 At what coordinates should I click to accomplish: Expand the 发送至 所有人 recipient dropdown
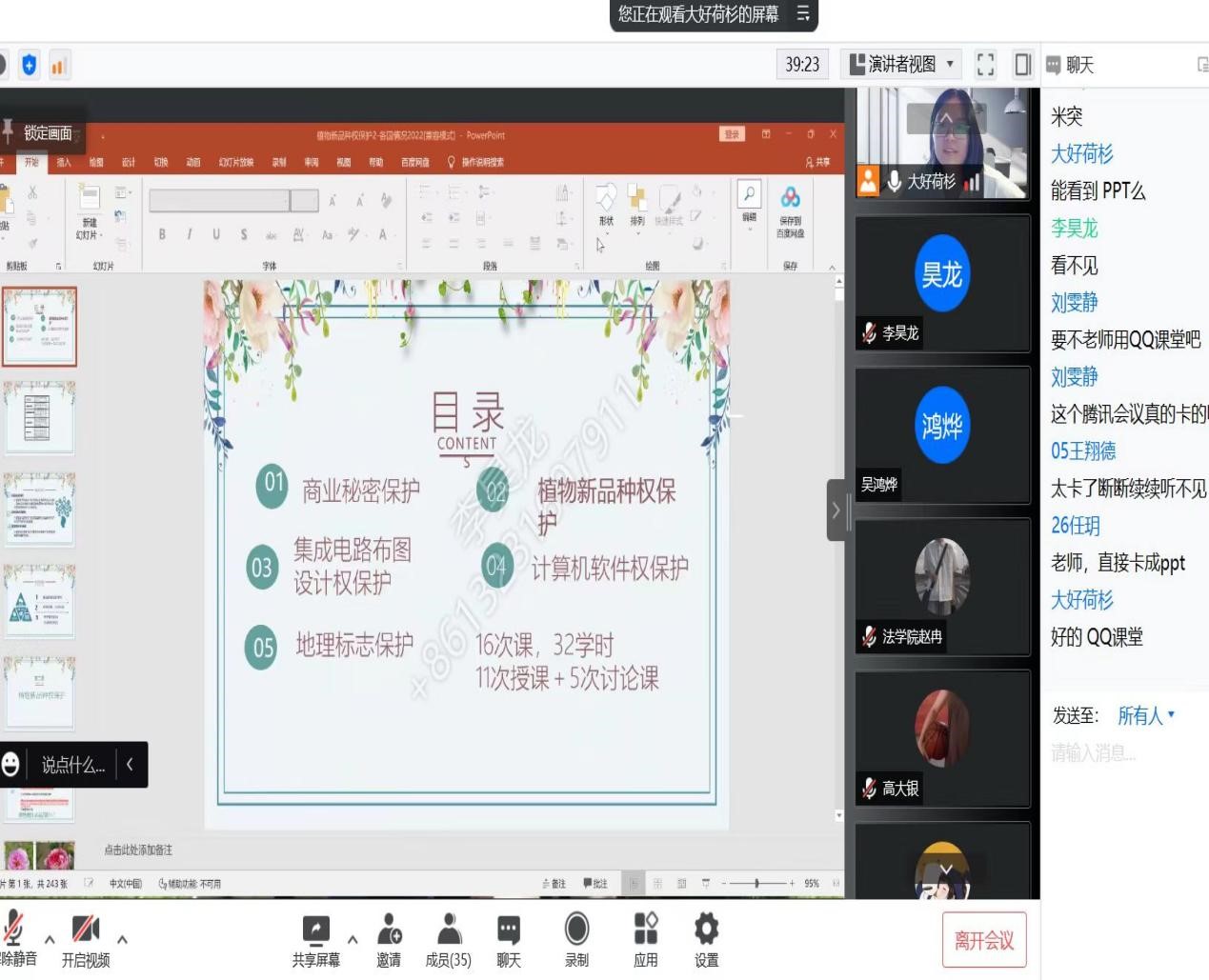point(1145,715)
